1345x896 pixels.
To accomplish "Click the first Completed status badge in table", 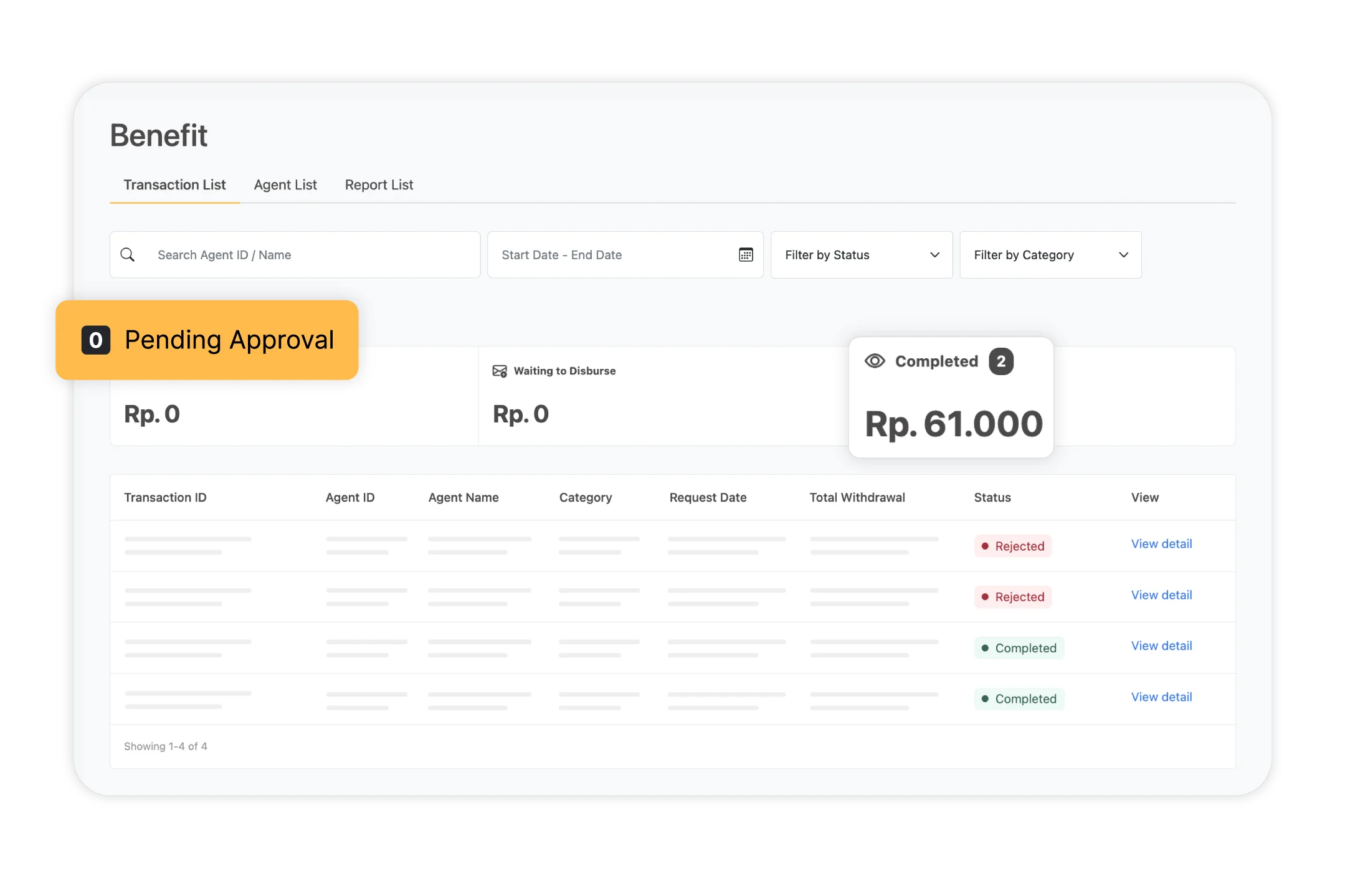I will click(x=1019, y=648).
